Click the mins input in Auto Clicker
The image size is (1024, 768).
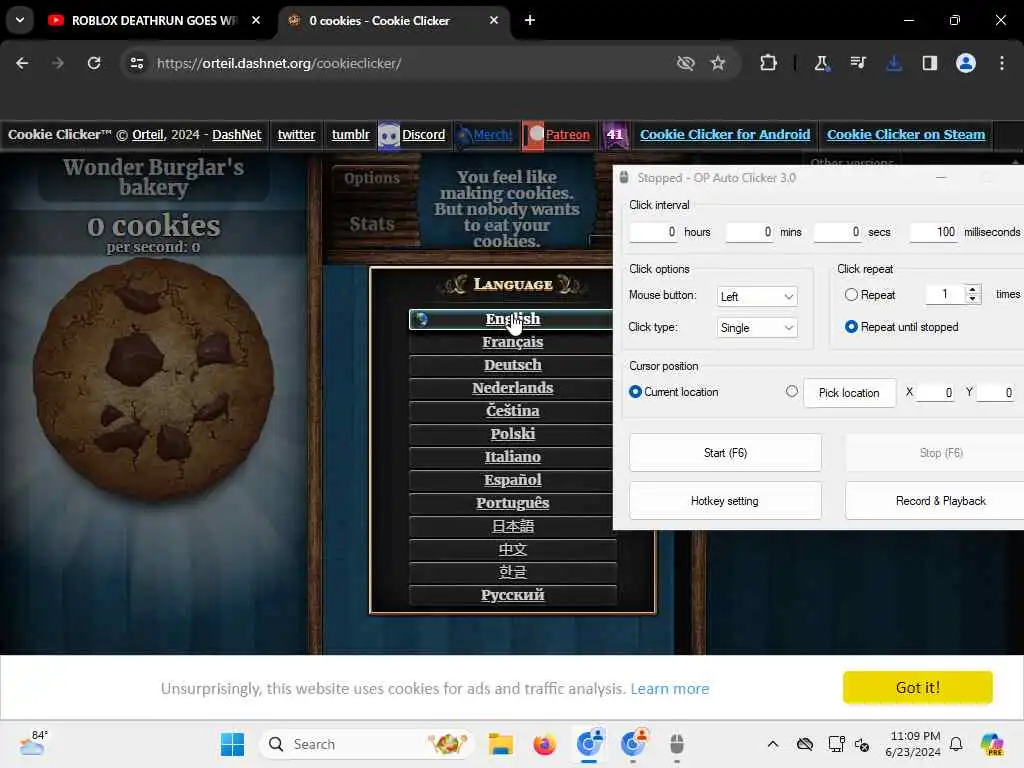749,232
